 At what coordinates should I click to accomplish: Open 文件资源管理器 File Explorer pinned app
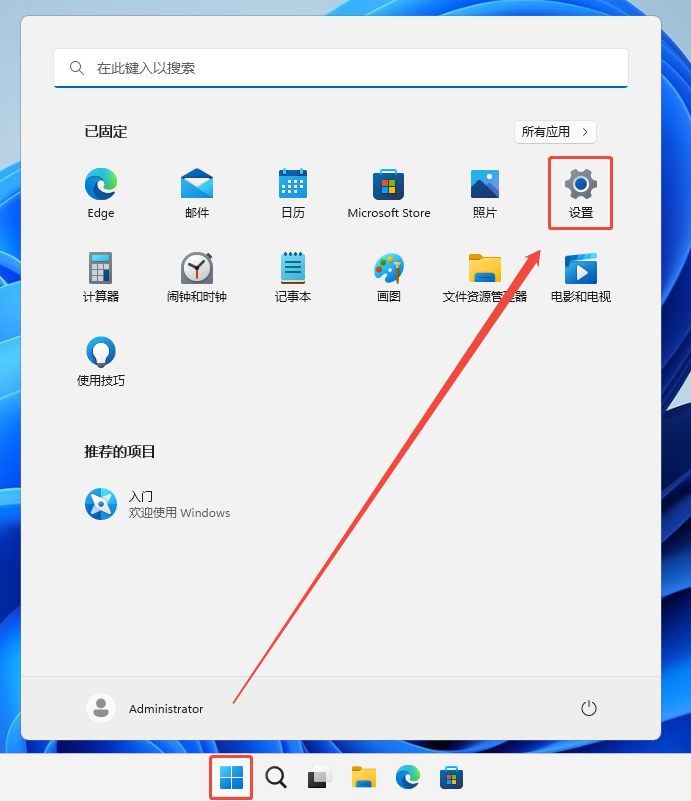coord(485,277)
